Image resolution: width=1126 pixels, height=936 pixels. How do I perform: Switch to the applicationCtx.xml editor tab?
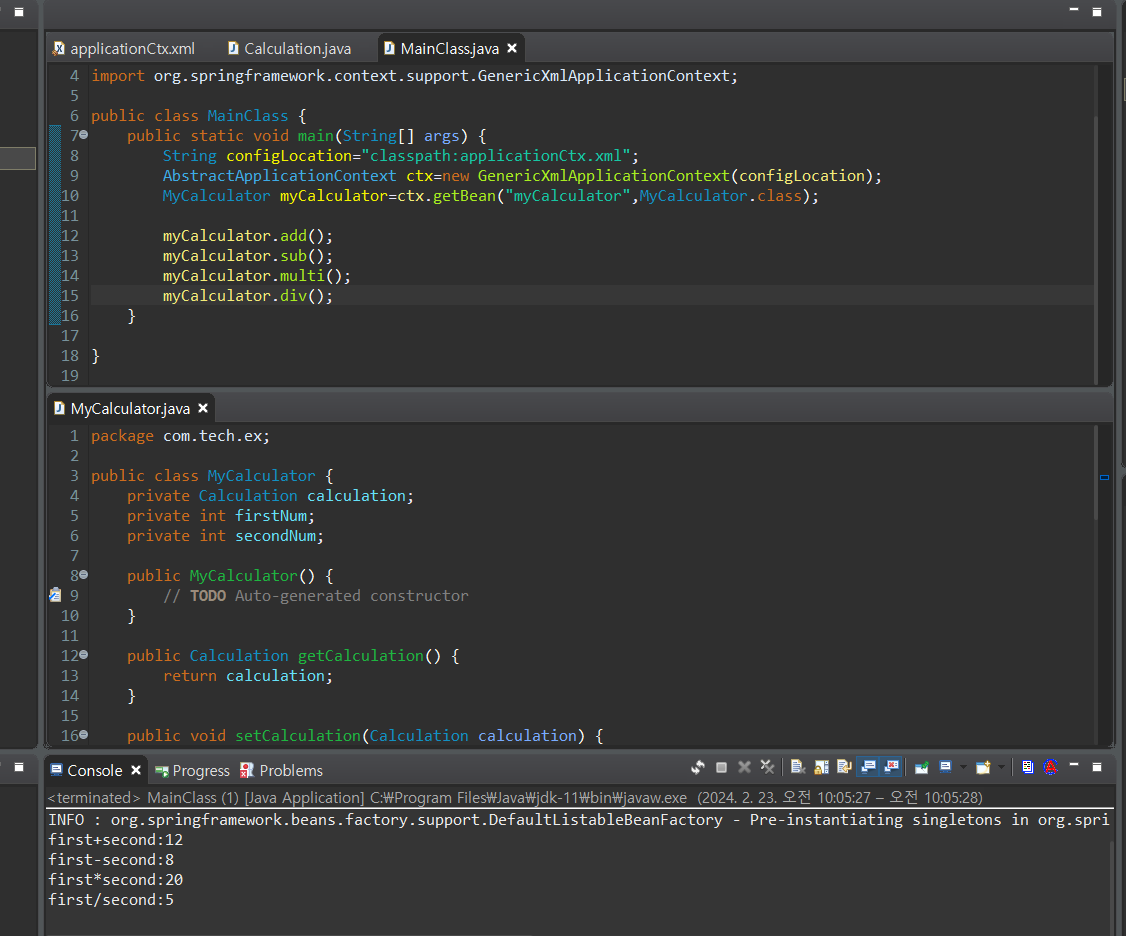coord(132,48)
